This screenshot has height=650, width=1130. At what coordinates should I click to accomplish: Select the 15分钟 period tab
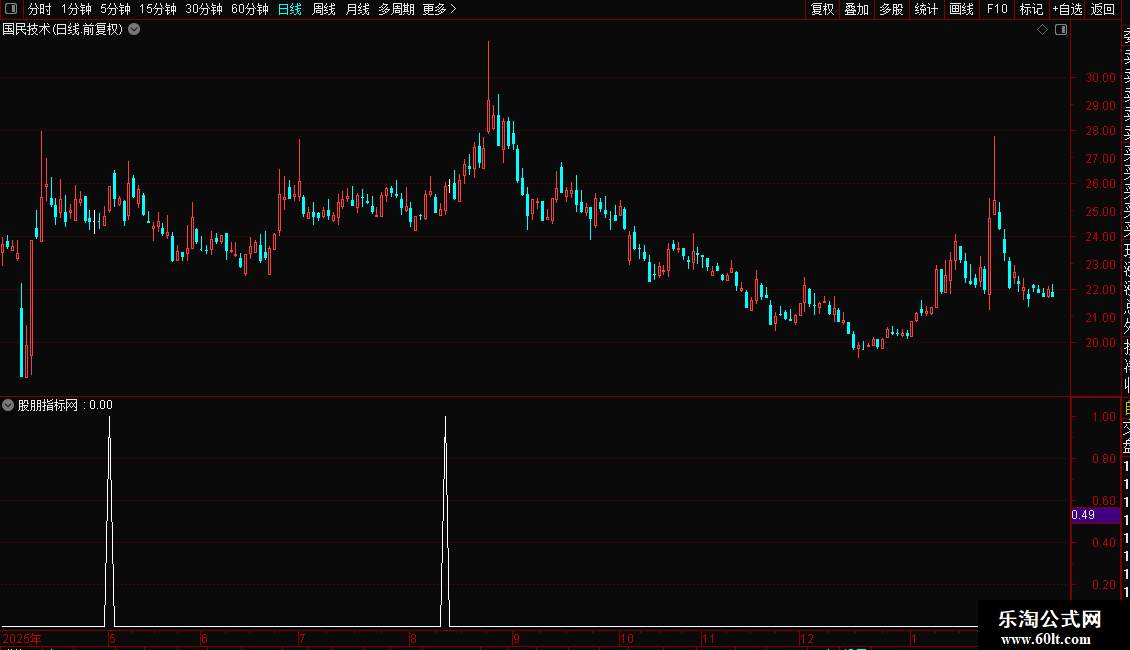(158, 9)
